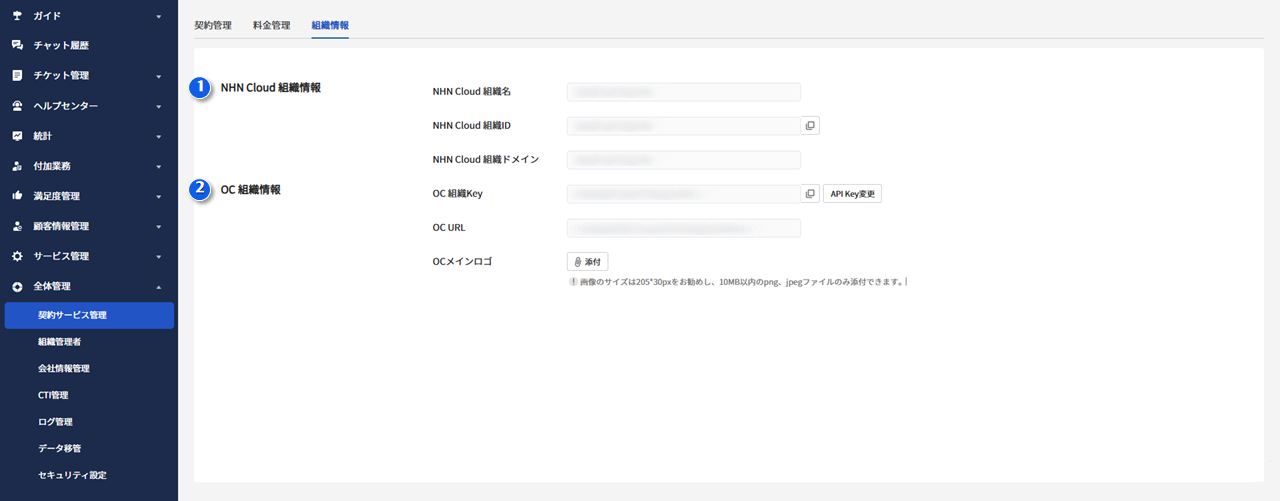1280x501 pixels.
Task: Click the help center headset icon
Action: click(17, 106)
